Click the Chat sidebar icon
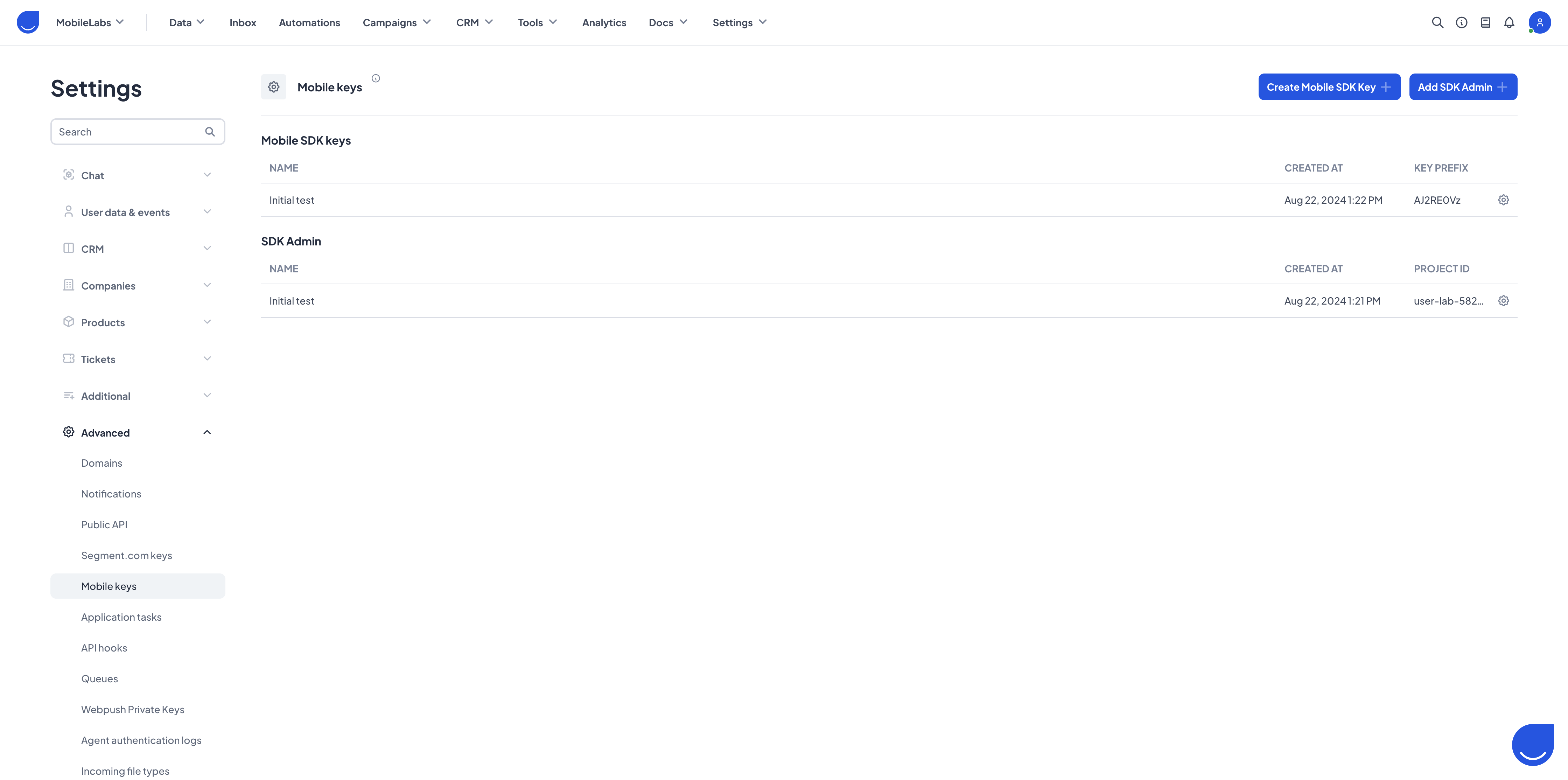This screenshot has height=780, width=1568. pos(68,175)
